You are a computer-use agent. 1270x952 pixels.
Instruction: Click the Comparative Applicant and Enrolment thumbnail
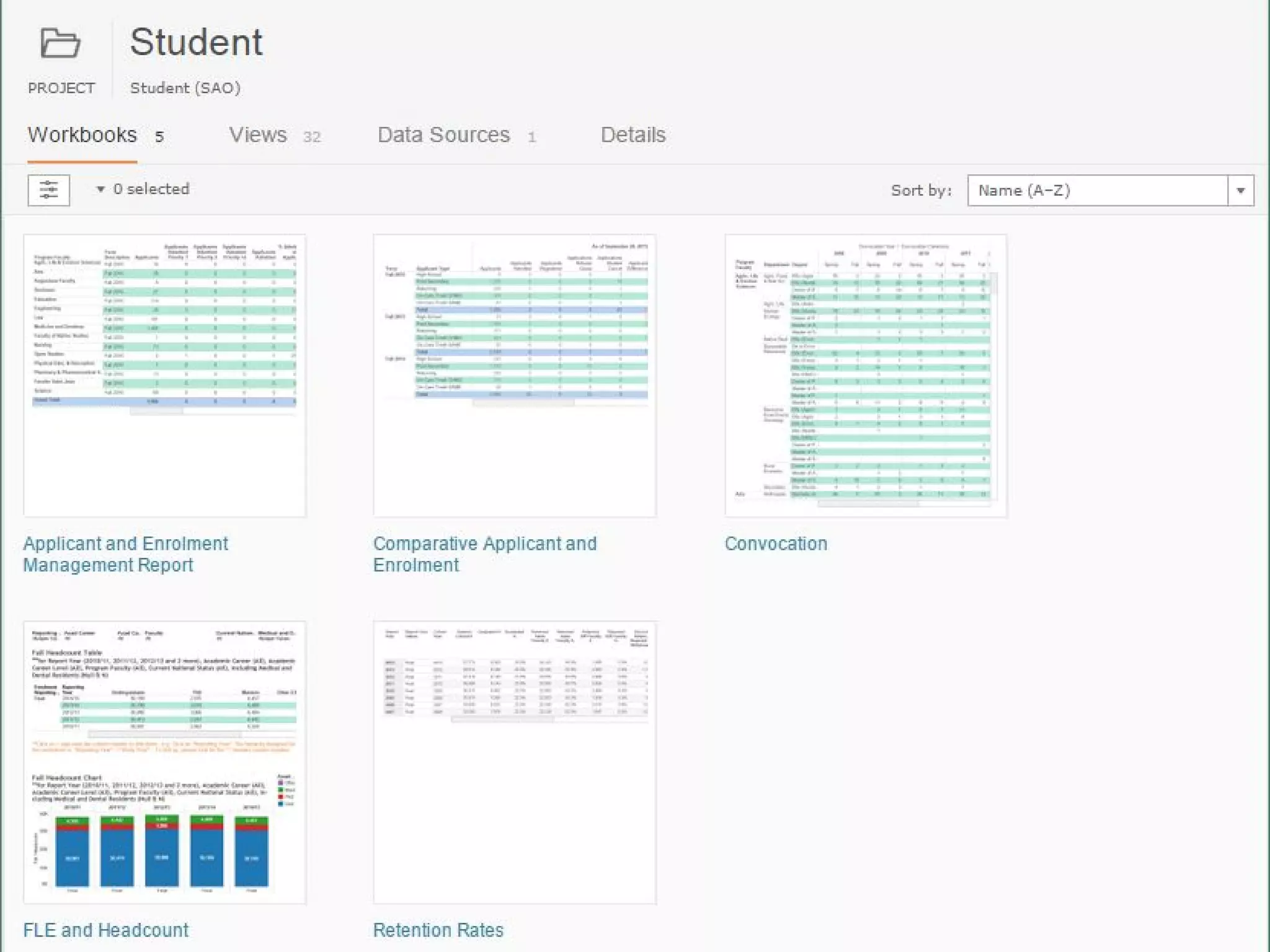pos(515,376)
